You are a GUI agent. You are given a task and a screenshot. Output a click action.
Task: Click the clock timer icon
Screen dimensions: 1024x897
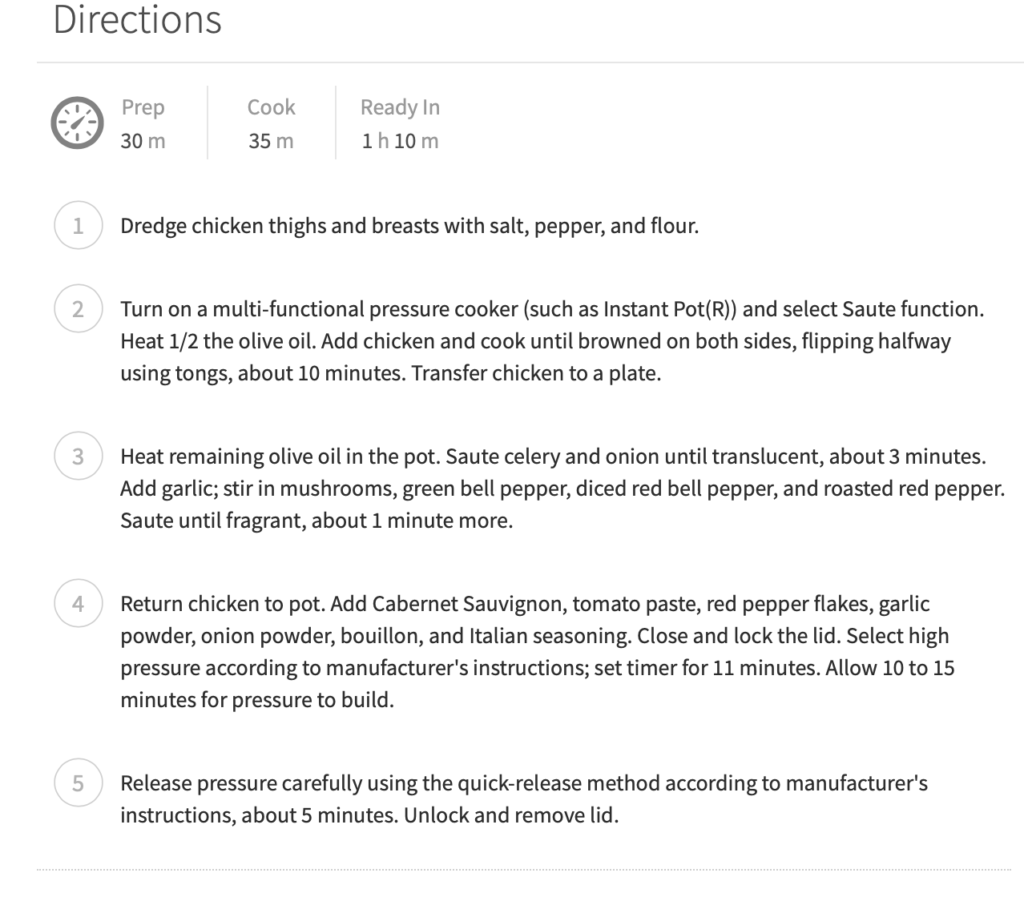[77, 123]
